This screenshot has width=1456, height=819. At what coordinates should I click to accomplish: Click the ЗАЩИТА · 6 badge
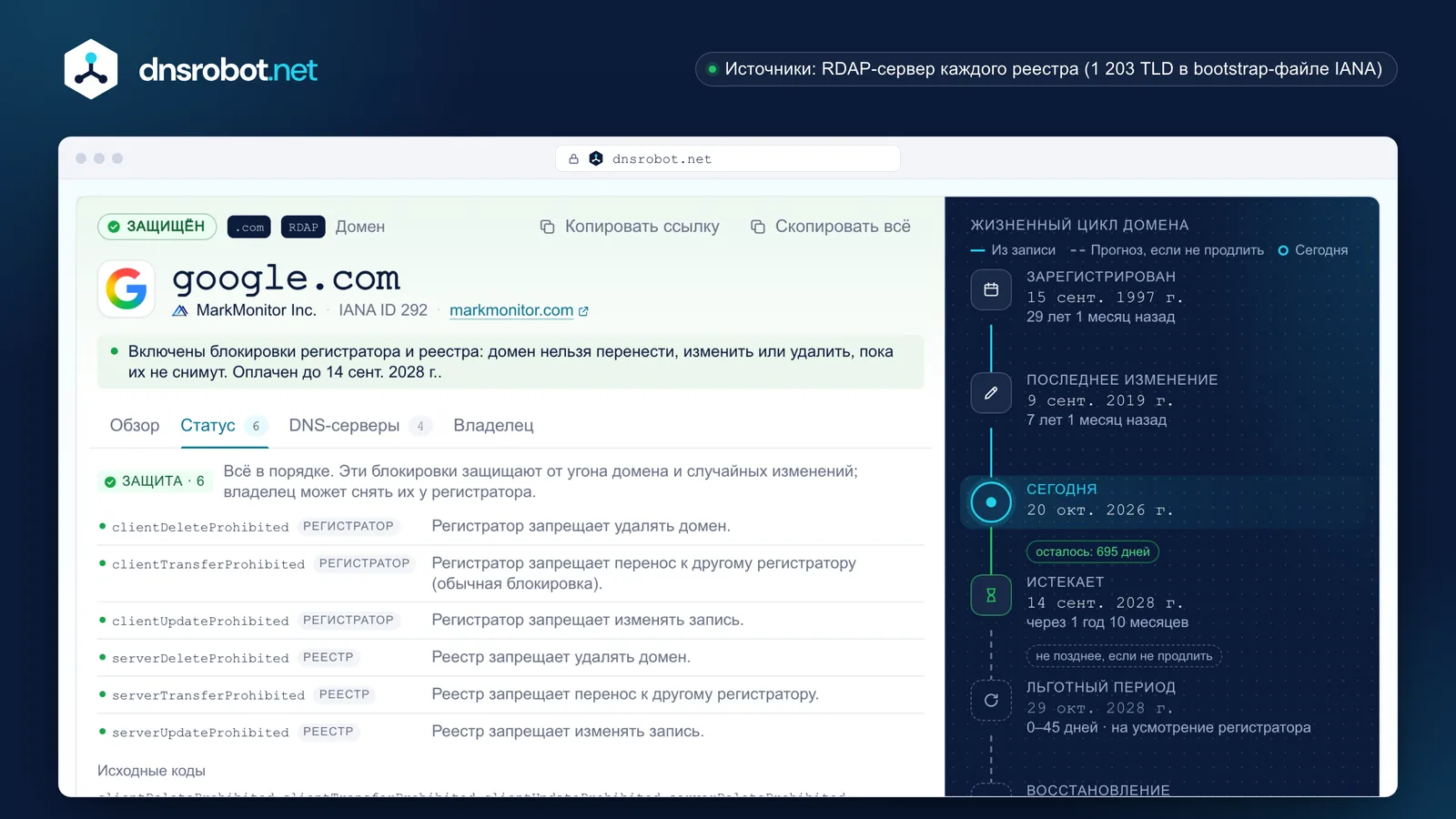tap(155, 481)
